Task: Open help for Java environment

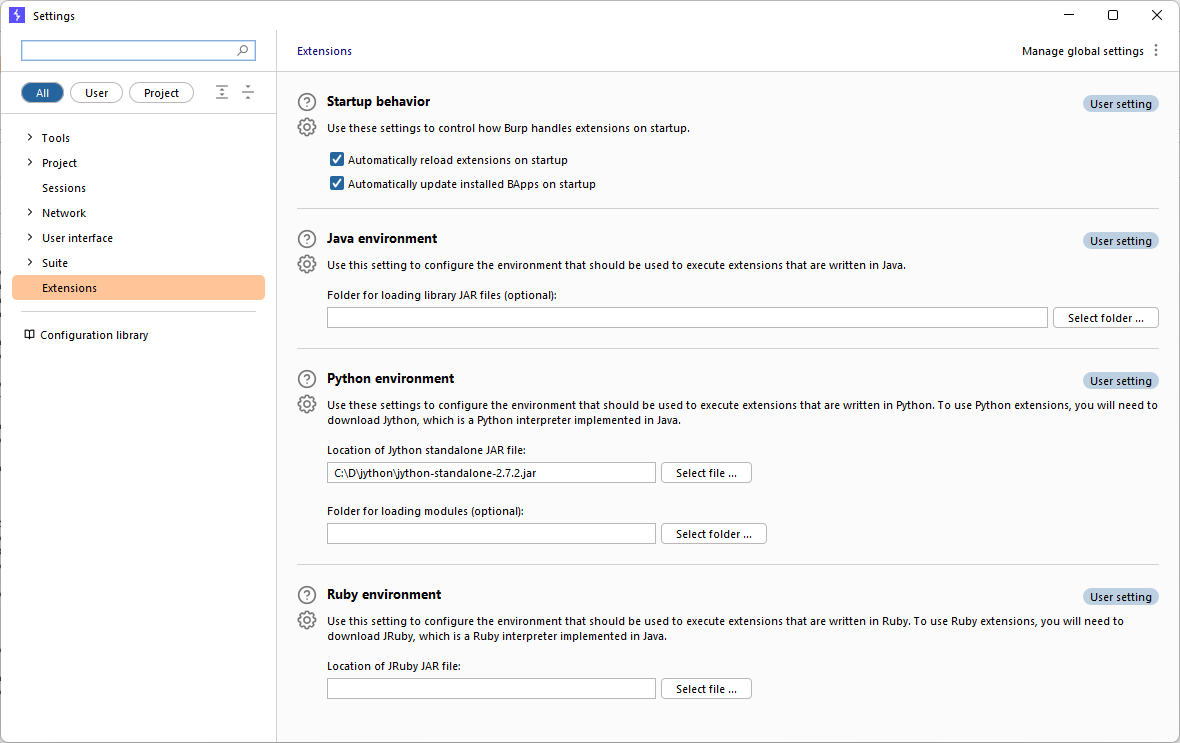Action: coord(306,239)
